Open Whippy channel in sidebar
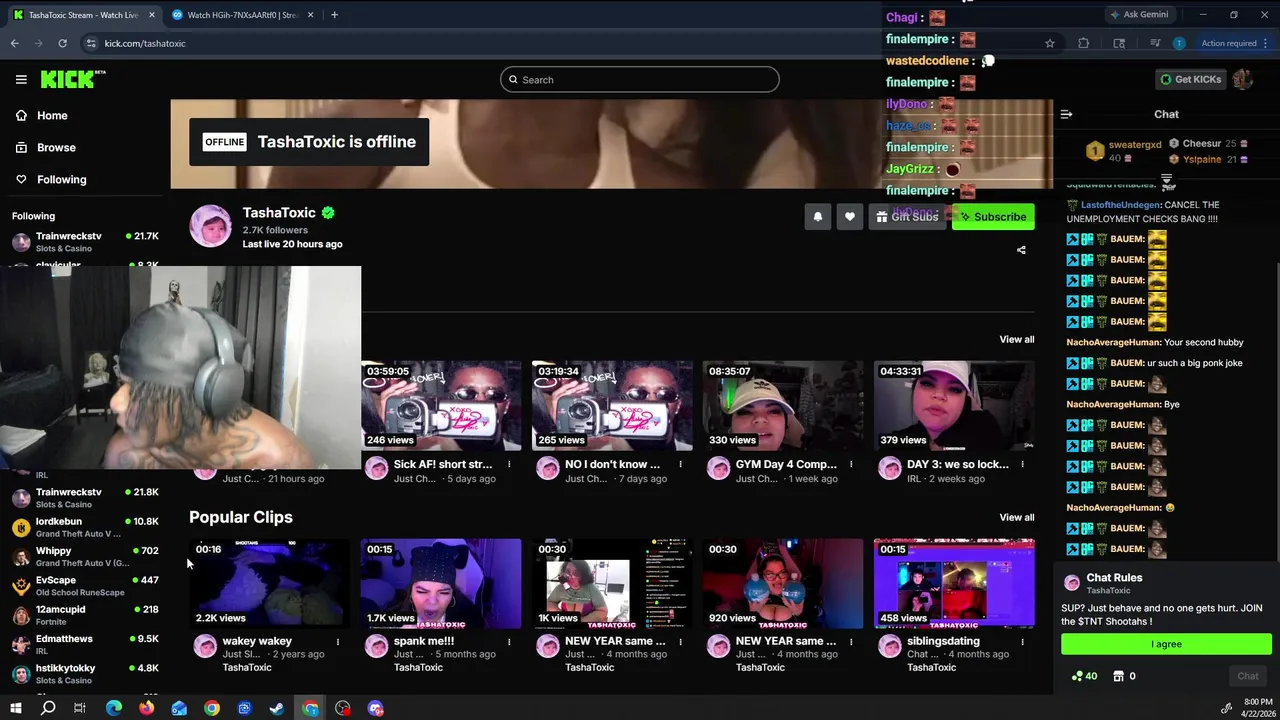Viewport: 1280px width, 720px height. coord(85,556)
